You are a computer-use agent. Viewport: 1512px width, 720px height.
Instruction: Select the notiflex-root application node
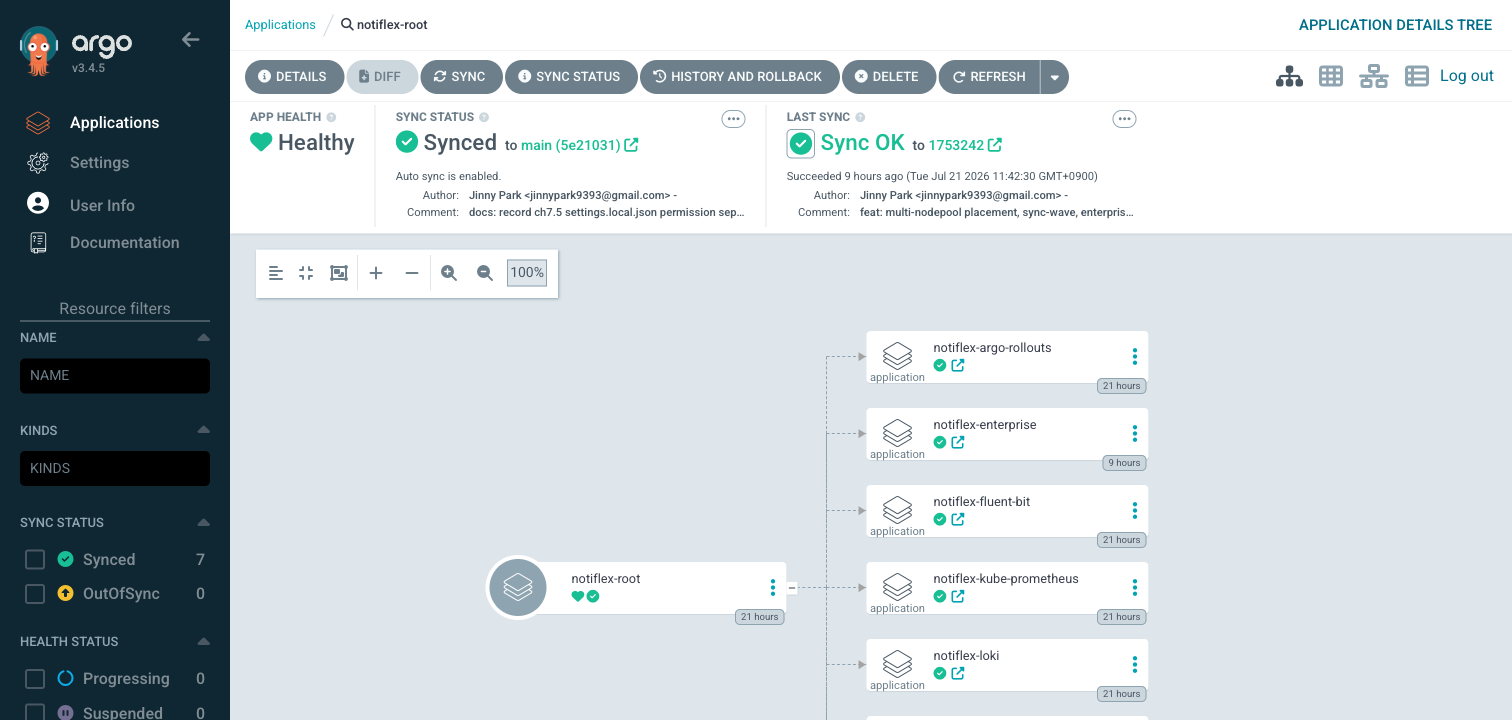[636, 588]
